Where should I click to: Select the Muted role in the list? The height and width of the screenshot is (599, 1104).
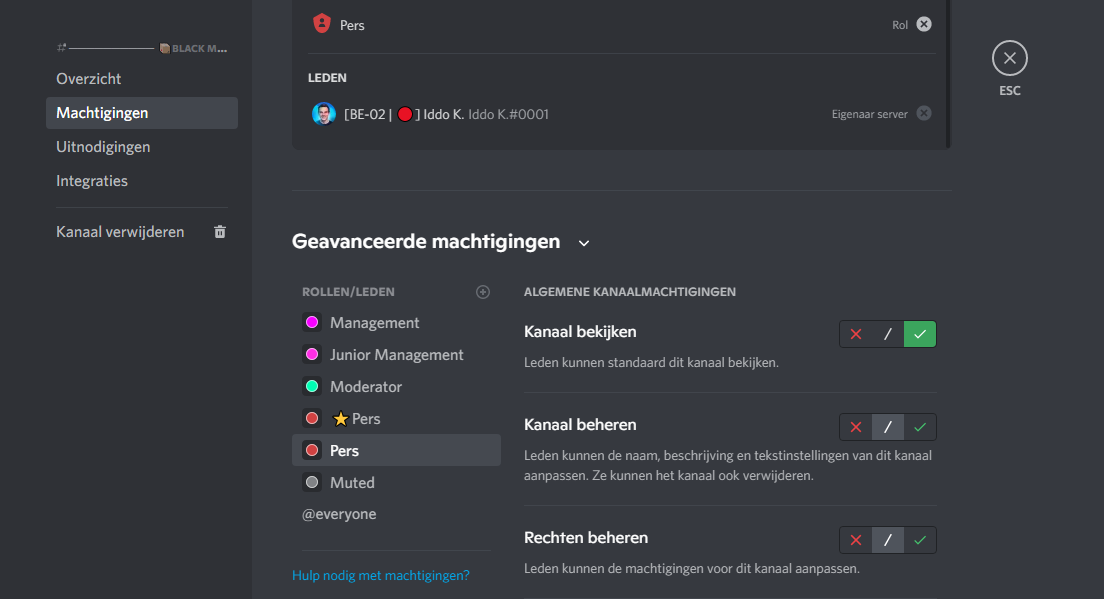tap(352, 483)
